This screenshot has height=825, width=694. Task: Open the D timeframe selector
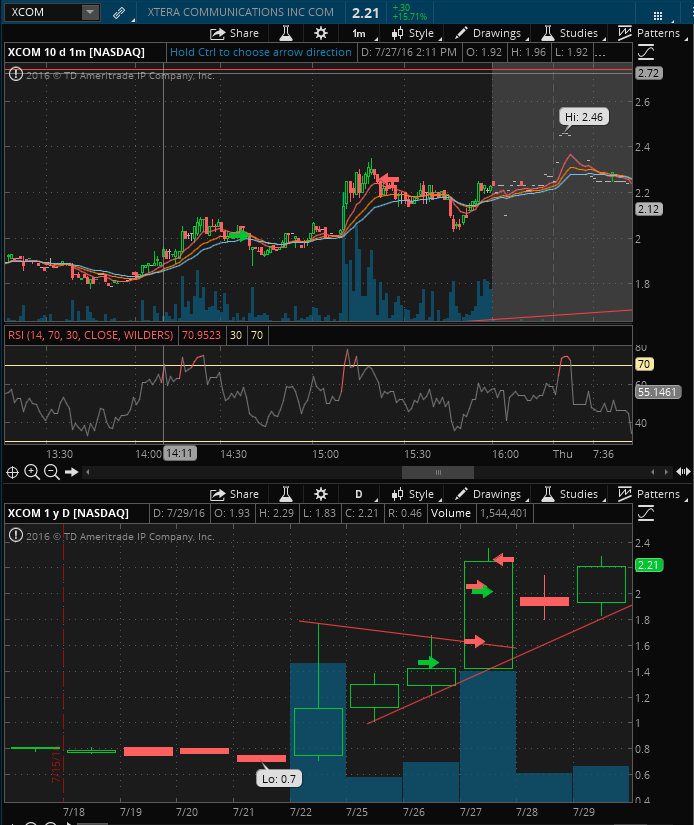(359, 495)
